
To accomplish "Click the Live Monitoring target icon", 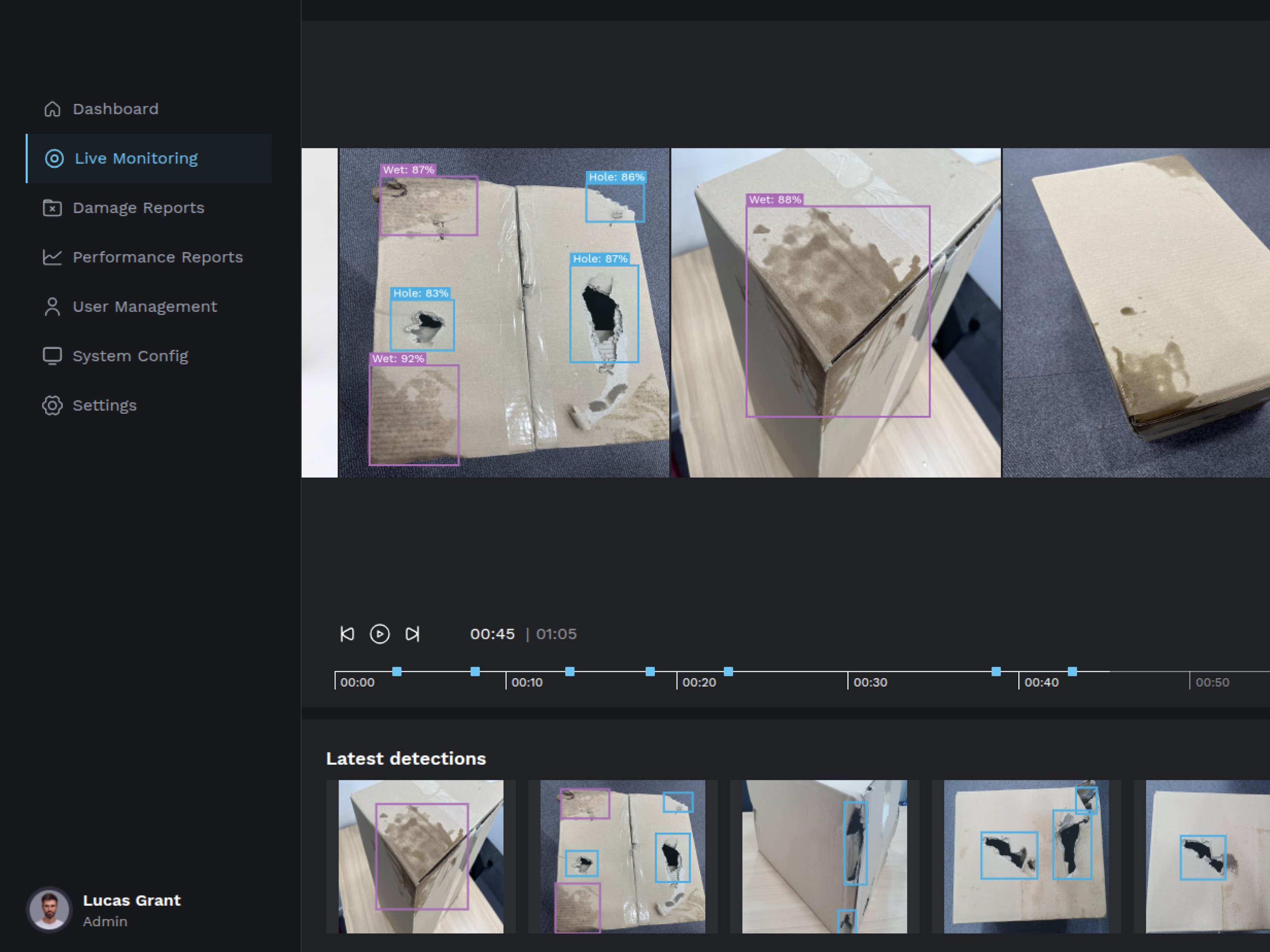I will [x=54, y=158].
